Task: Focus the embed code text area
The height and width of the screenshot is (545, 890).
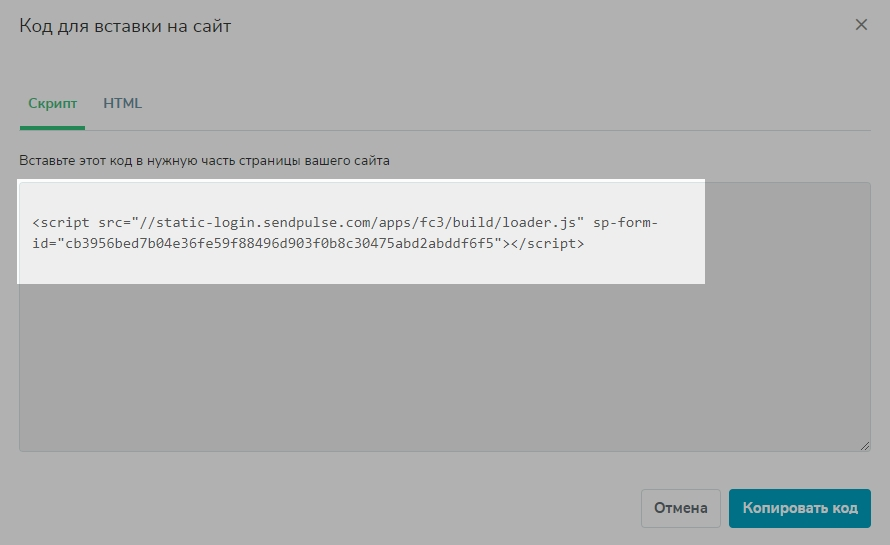Action: click(x=444, y=317)
